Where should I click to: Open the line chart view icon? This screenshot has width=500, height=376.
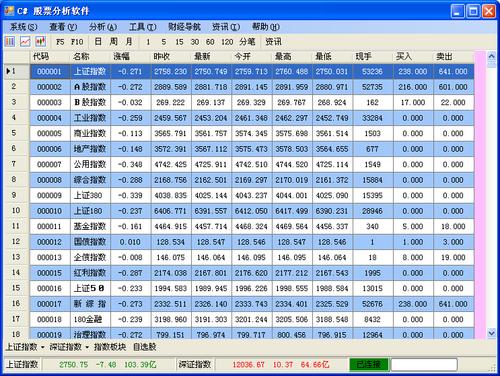(25, 42)
